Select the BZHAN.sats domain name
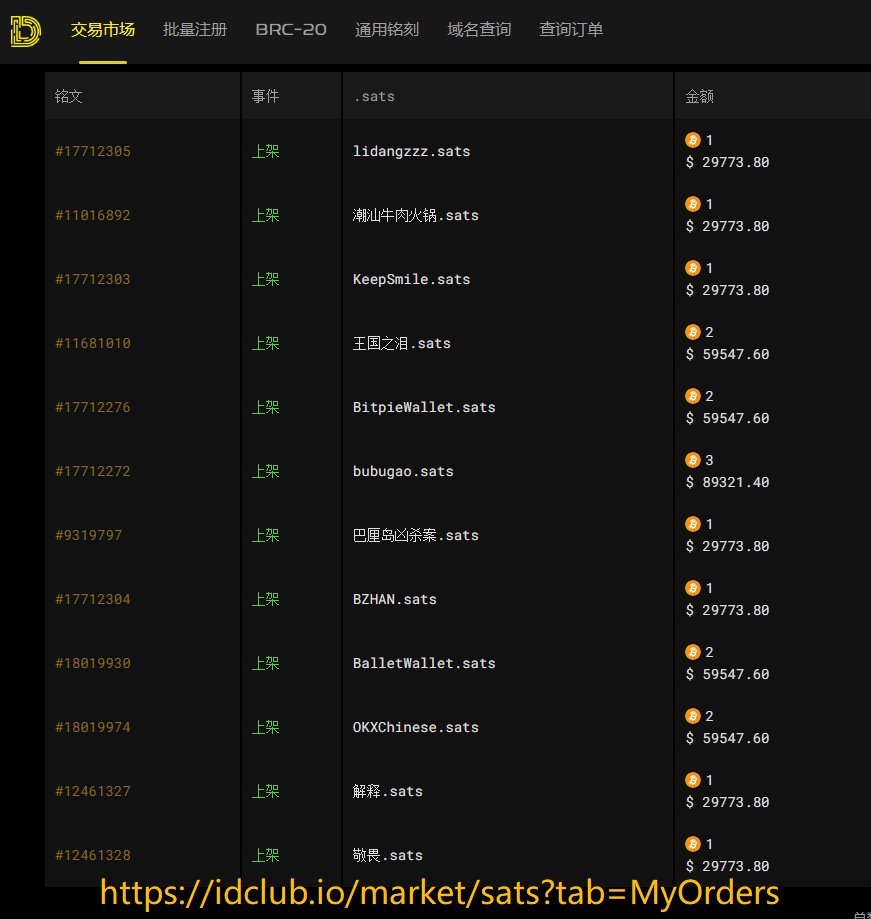The width and height of the screenshot is (871, 919). (x=394, y=599)
